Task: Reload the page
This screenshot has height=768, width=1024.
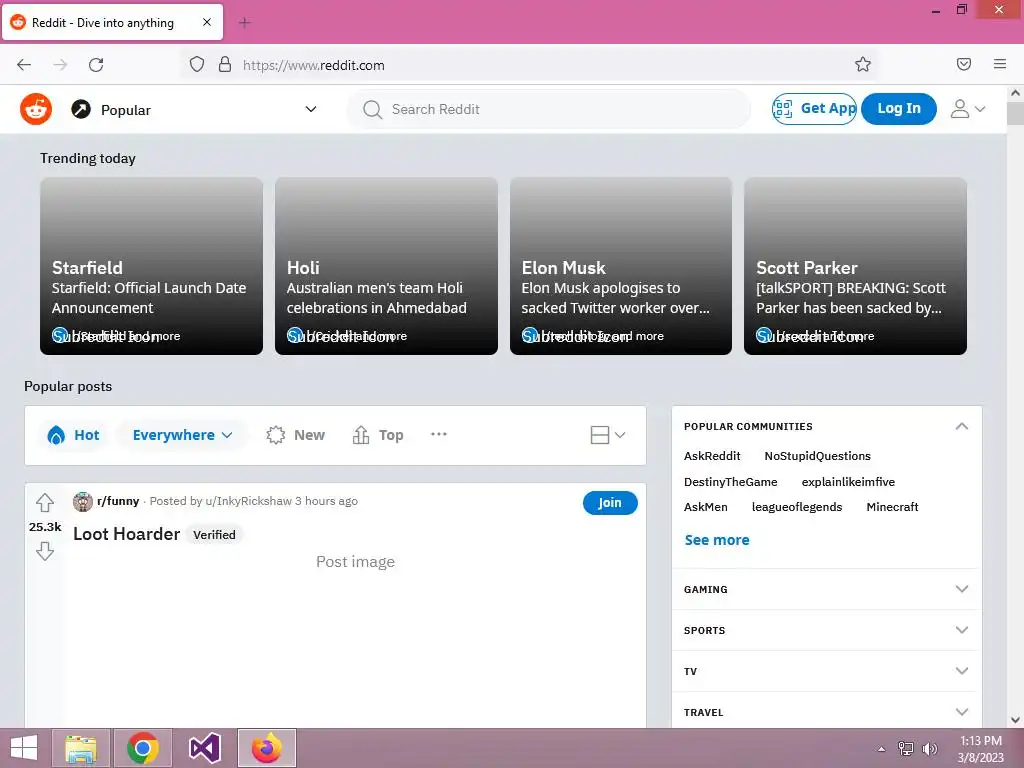Action: click(x=96, y=65)
